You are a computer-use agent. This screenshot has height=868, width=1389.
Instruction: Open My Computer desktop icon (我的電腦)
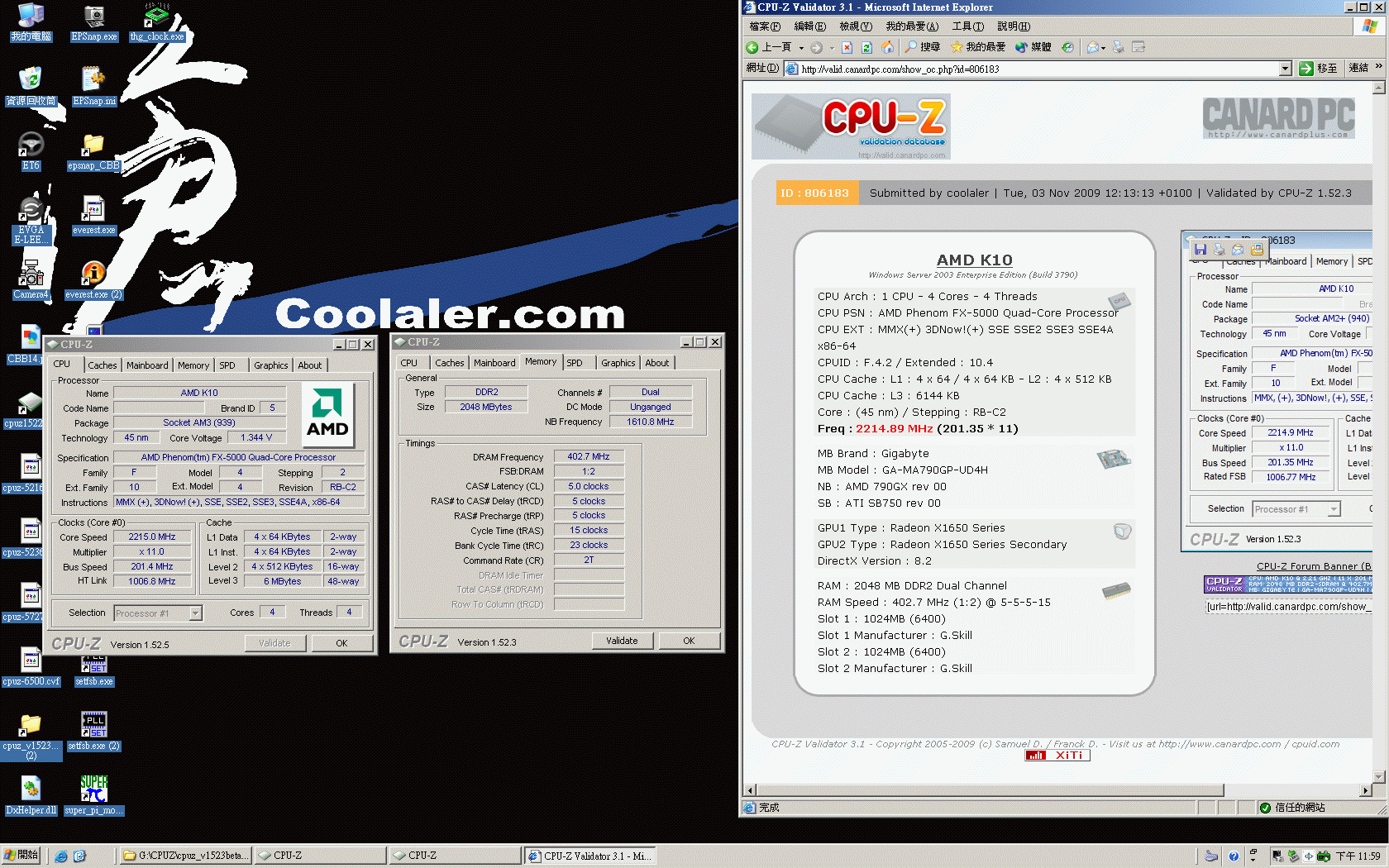(31, 23)
